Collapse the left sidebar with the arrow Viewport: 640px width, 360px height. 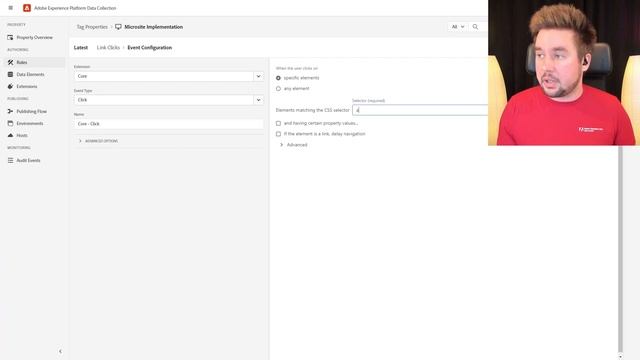(x=60, y=351)
